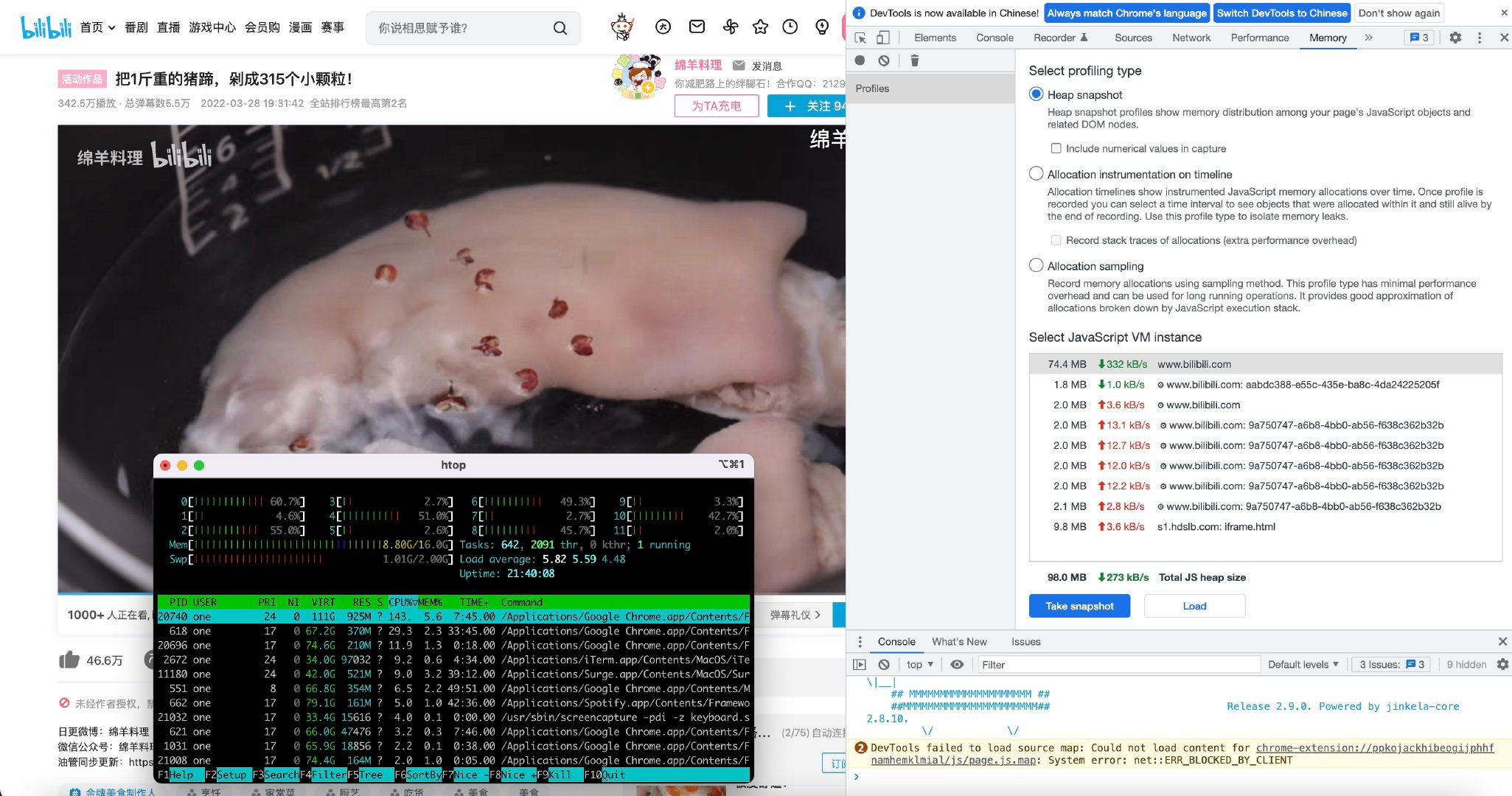This screenshot has height=796, width=1512.
Task: Open the top context selector dropdown
Action: tap(919, 664)
